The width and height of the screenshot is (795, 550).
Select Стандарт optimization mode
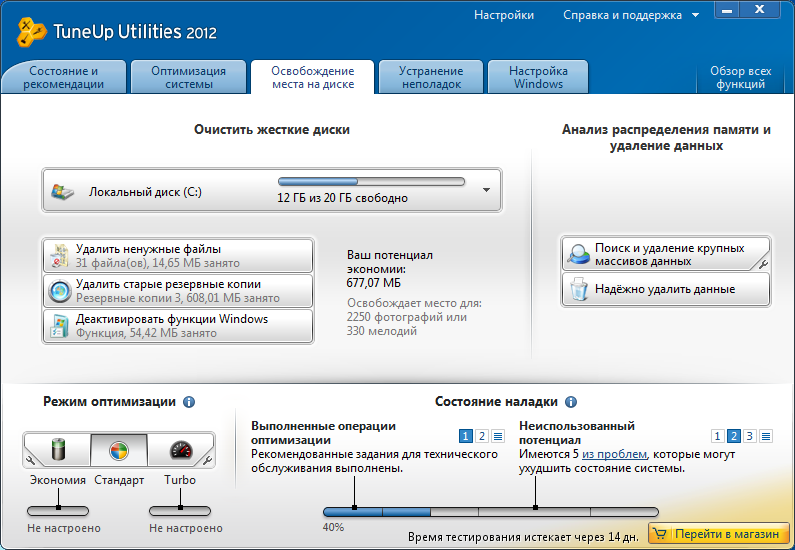click(119, 450)
